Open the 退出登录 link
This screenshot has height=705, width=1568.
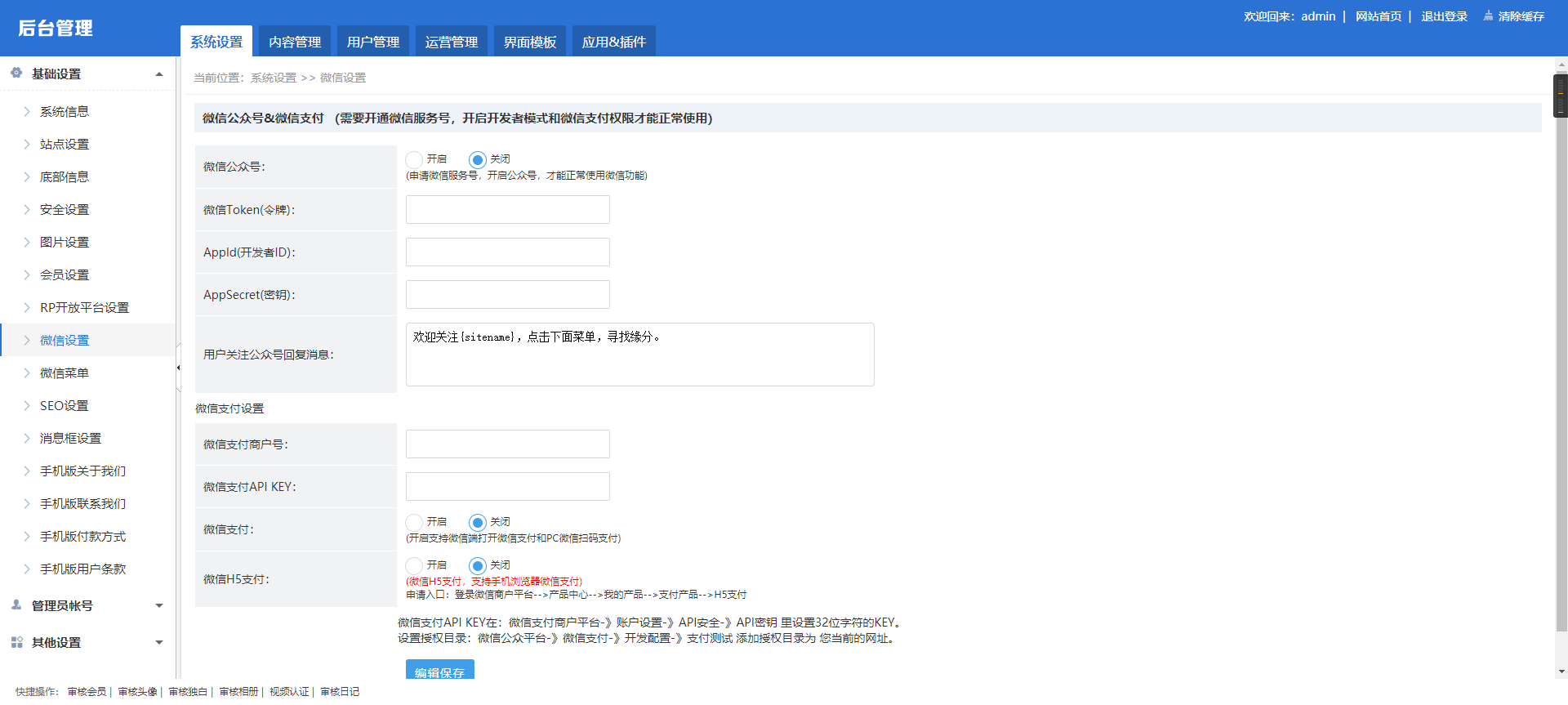tap(1444, 16)
